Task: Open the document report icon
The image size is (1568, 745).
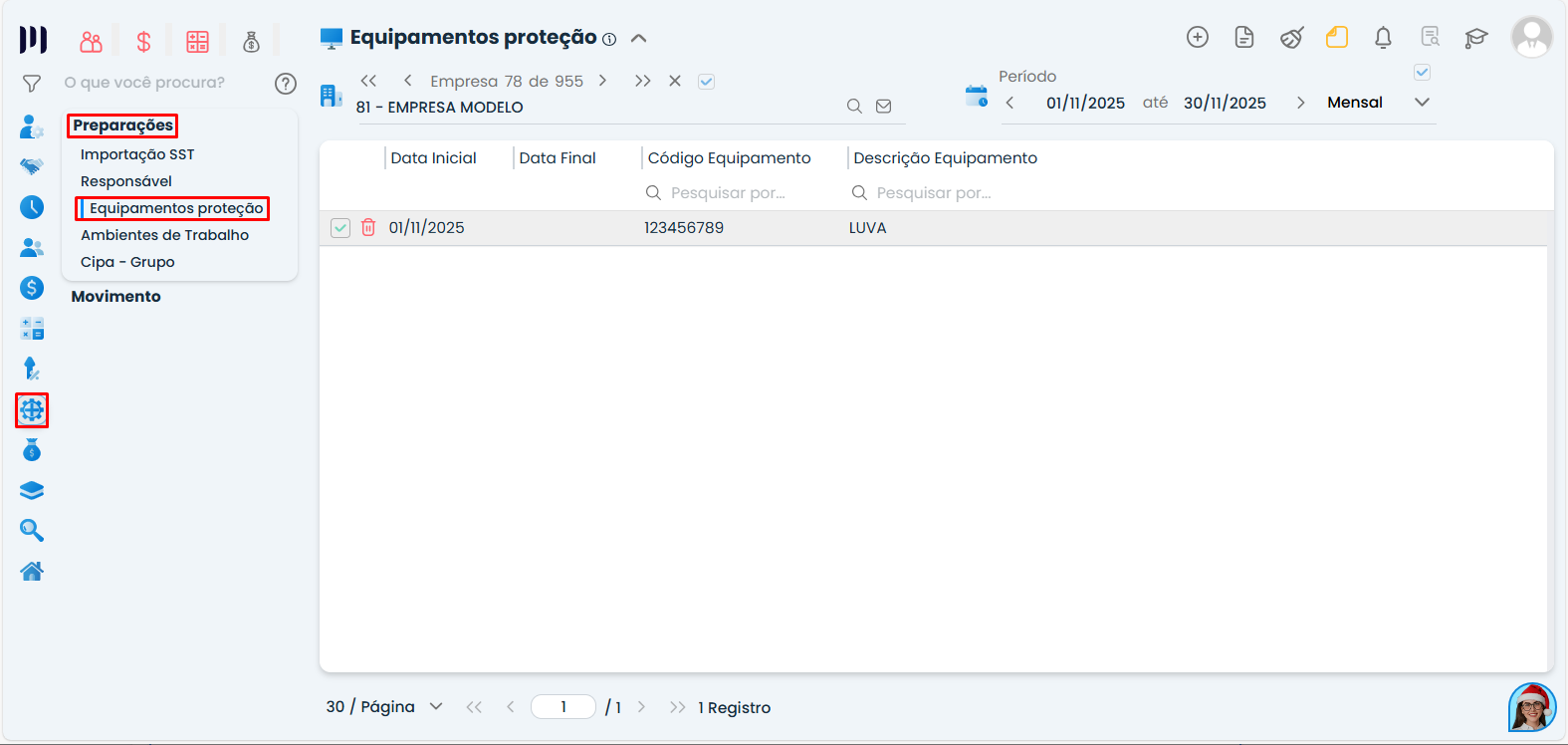Action: (x=1244, y=37)
